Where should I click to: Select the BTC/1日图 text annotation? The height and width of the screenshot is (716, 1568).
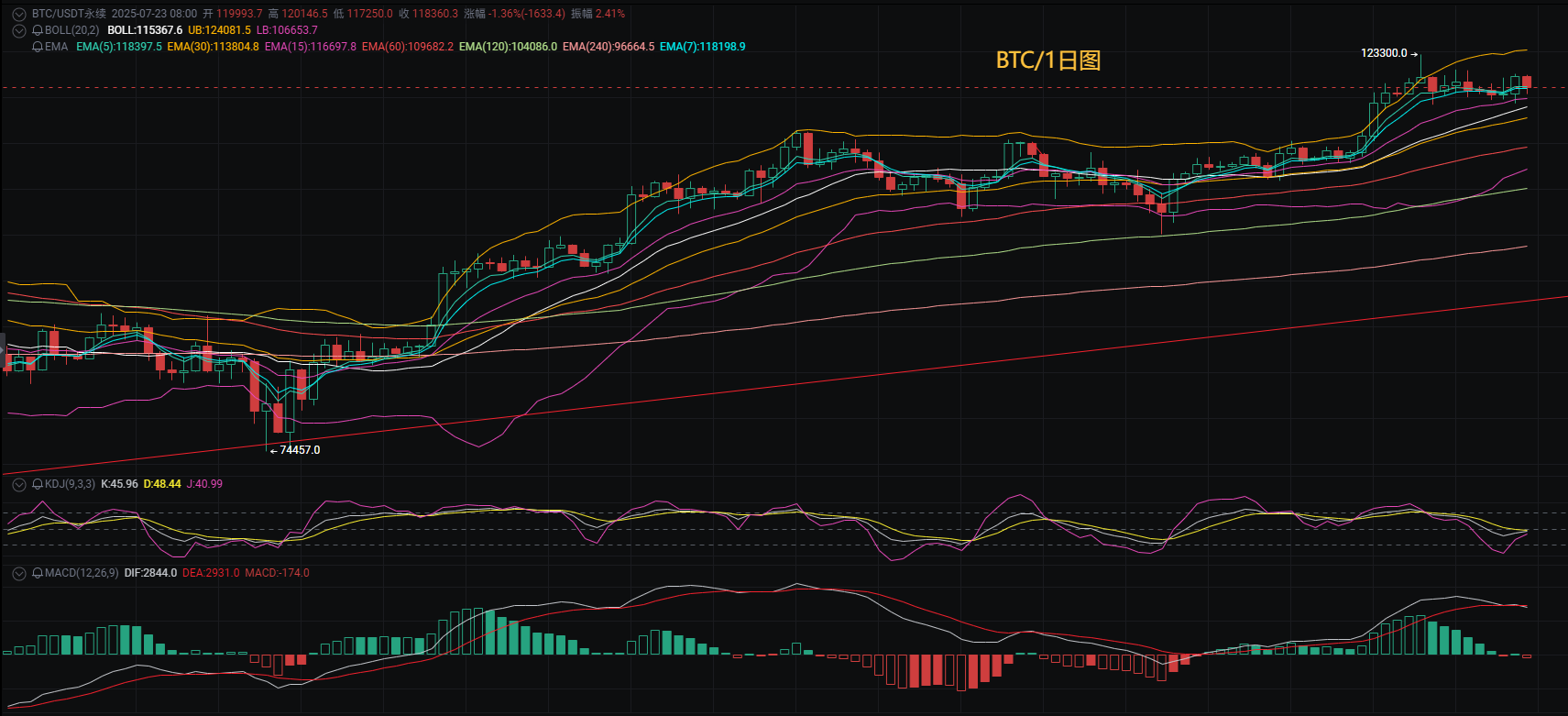point(1048,61)
